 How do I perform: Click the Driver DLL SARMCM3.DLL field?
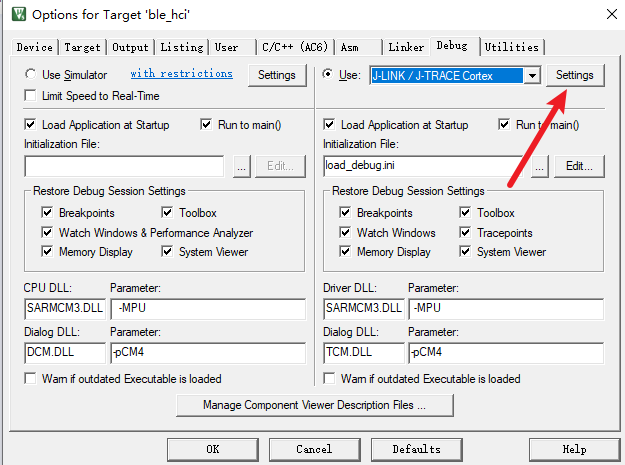tap(363, 308)
